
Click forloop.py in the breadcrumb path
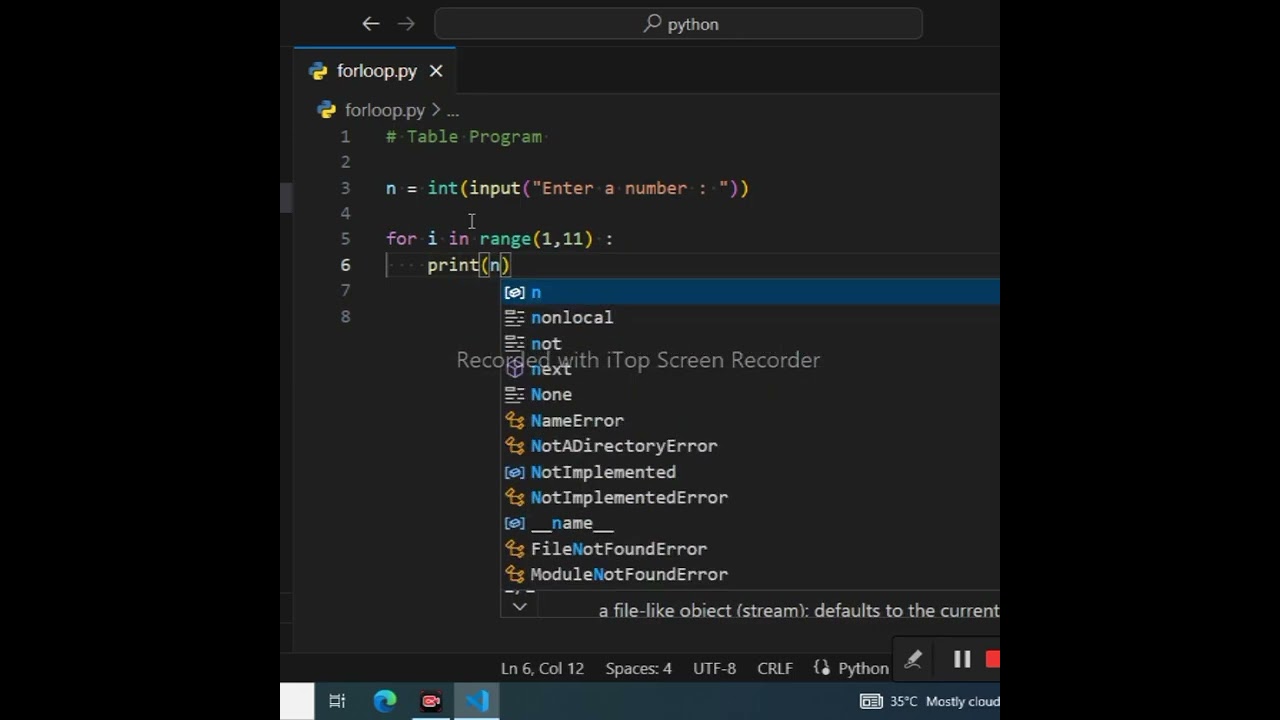coord(384,110)
